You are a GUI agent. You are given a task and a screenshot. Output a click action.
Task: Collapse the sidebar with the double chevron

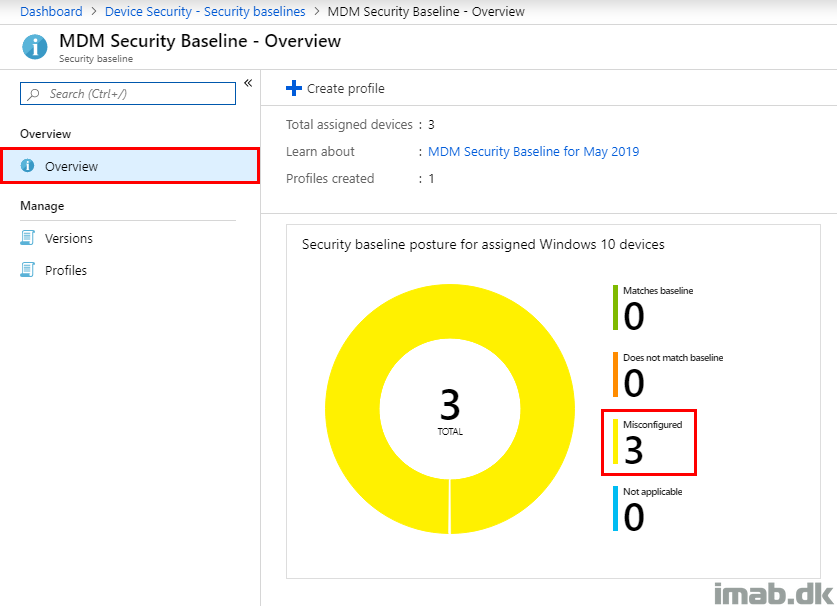(248, 83)
